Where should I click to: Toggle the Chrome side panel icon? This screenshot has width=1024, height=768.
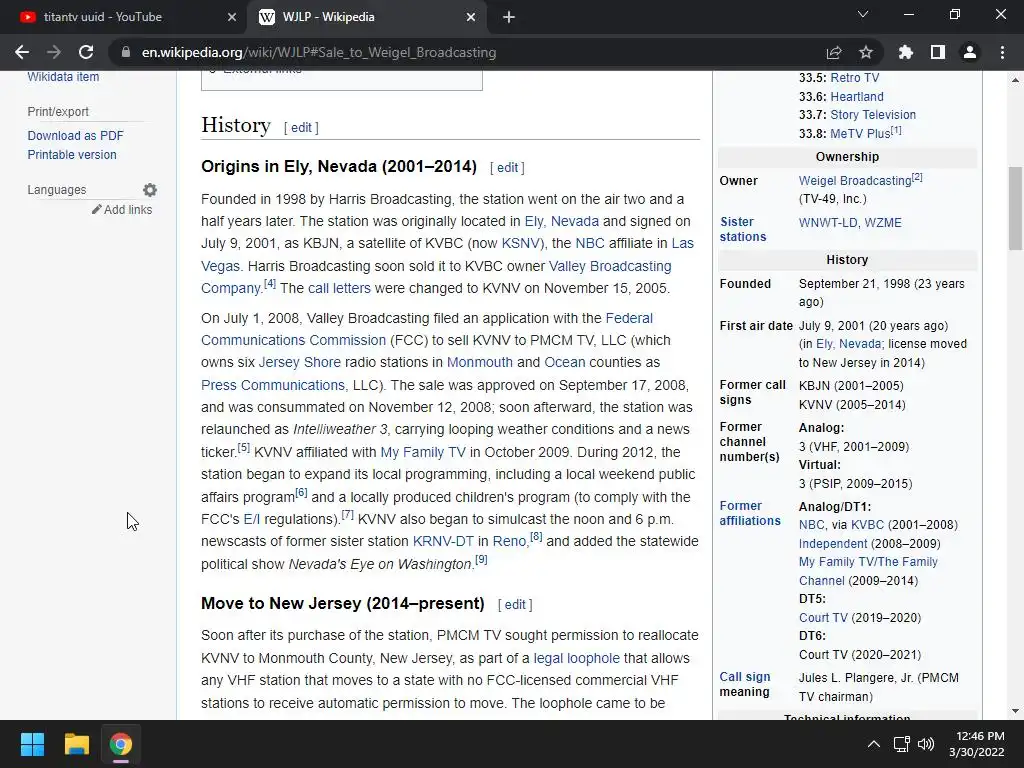point(938,52)
